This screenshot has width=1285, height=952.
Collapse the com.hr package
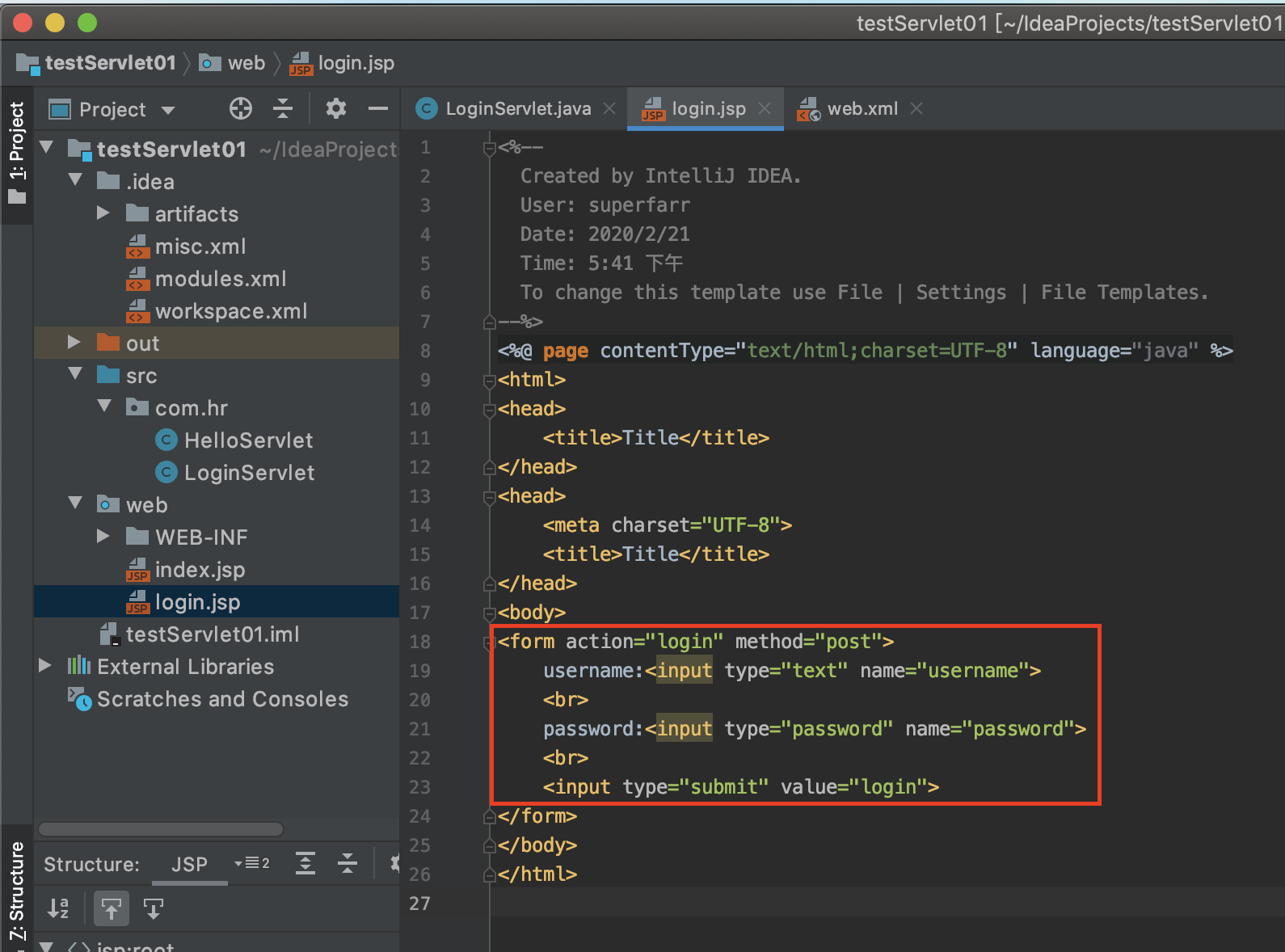[104, 406]
